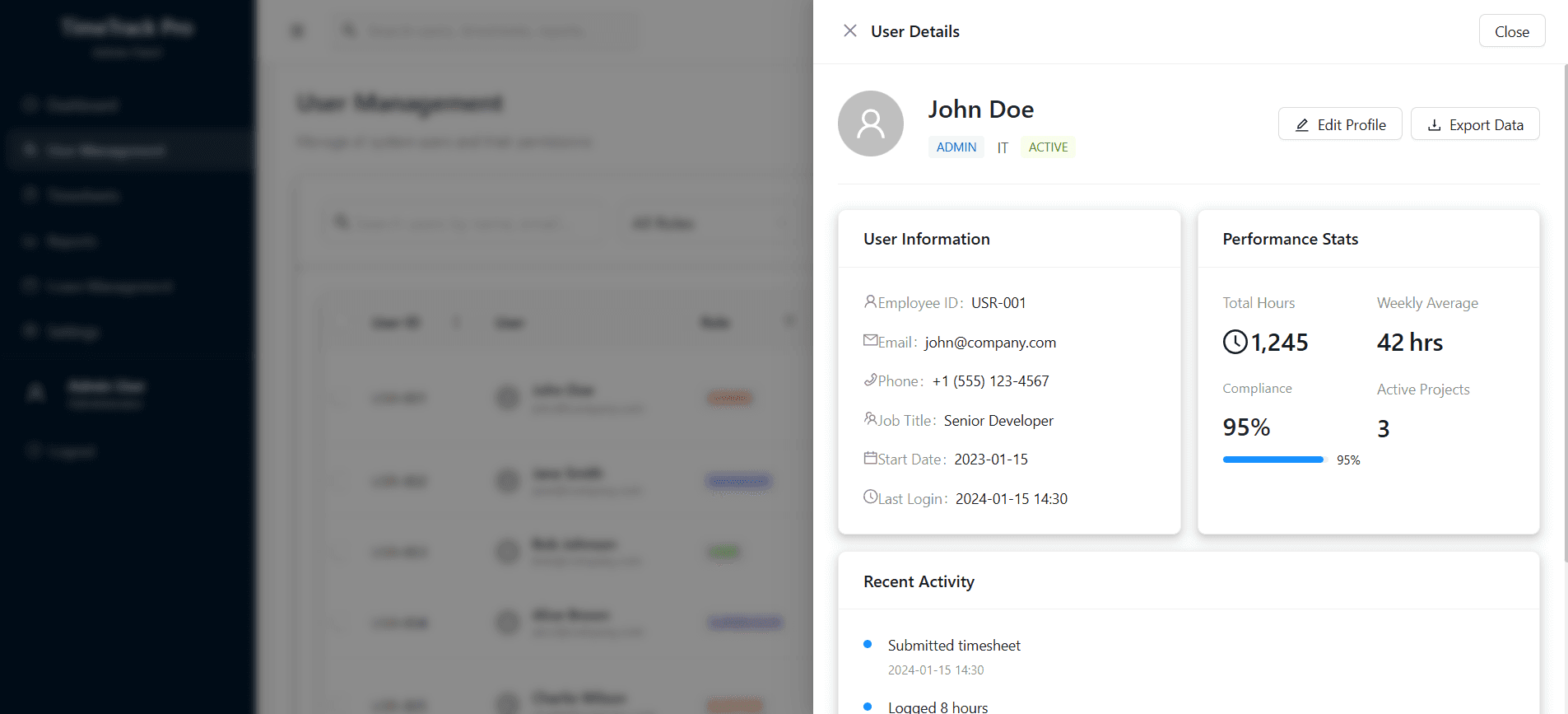Click the 42 hrs weekly average value

(x=1410, y=343)
